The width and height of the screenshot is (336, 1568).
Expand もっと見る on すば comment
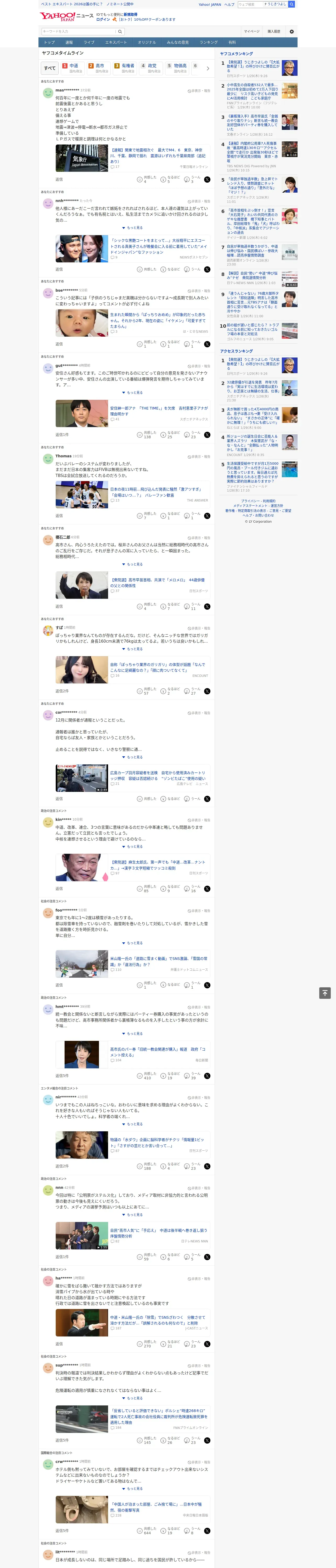click(x=132, y=649)
